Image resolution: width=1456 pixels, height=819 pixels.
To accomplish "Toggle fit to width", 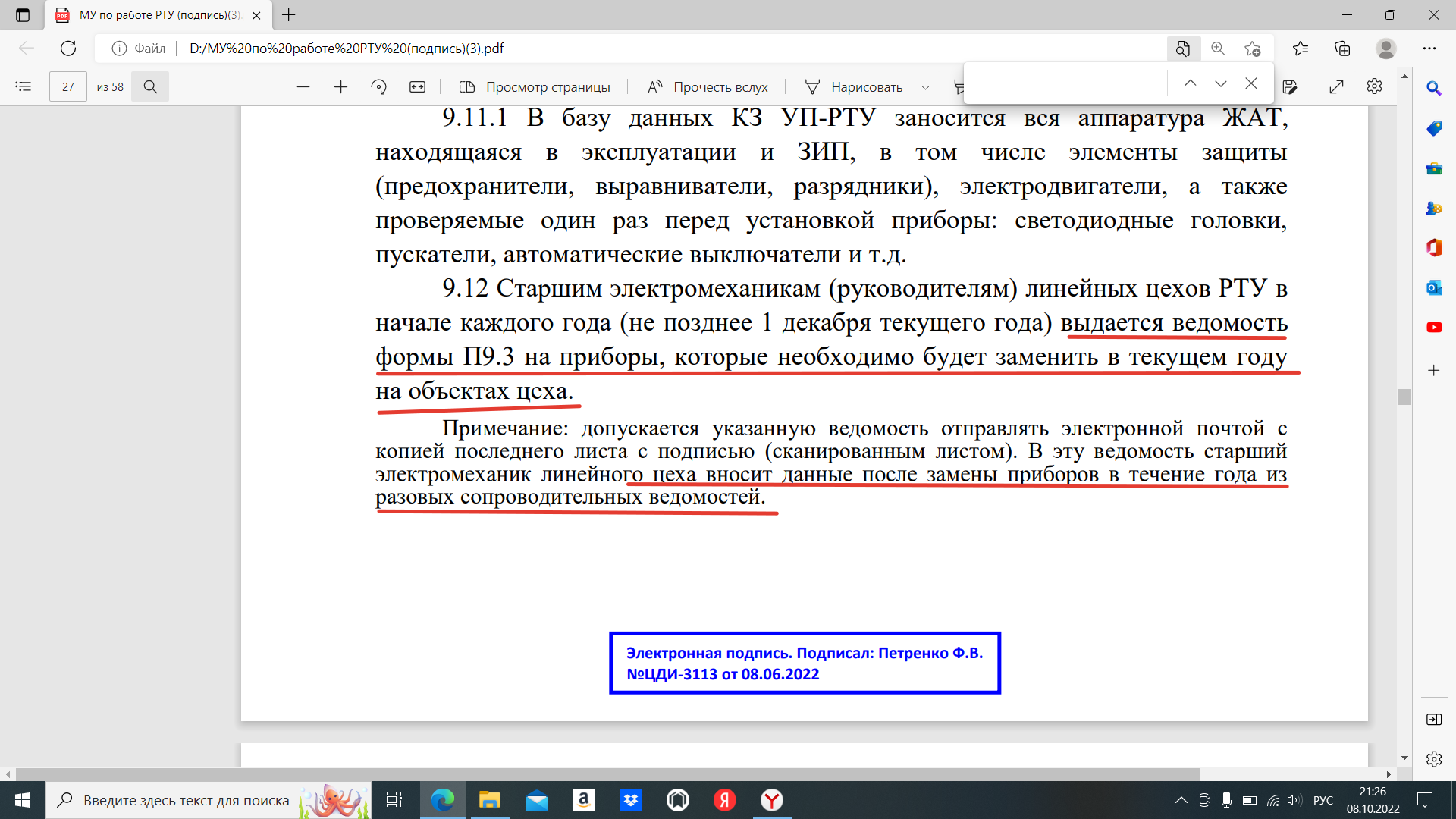I will (418, 86).
